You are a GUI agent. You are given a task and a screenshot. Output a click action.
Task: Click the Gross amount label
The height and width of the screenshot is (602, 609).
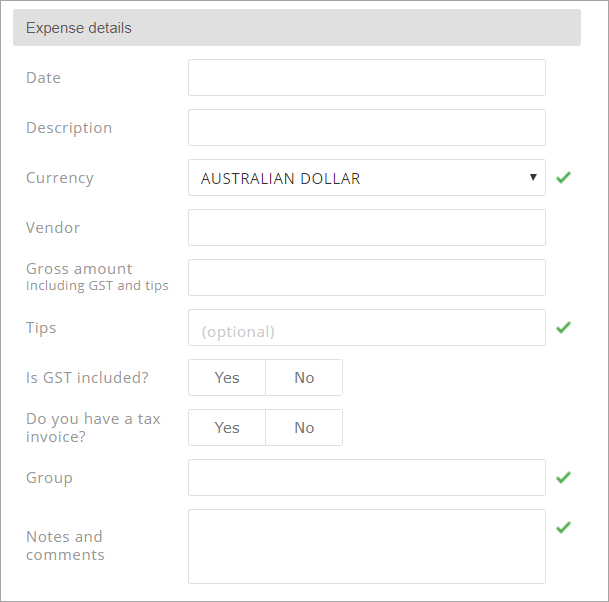79,269
